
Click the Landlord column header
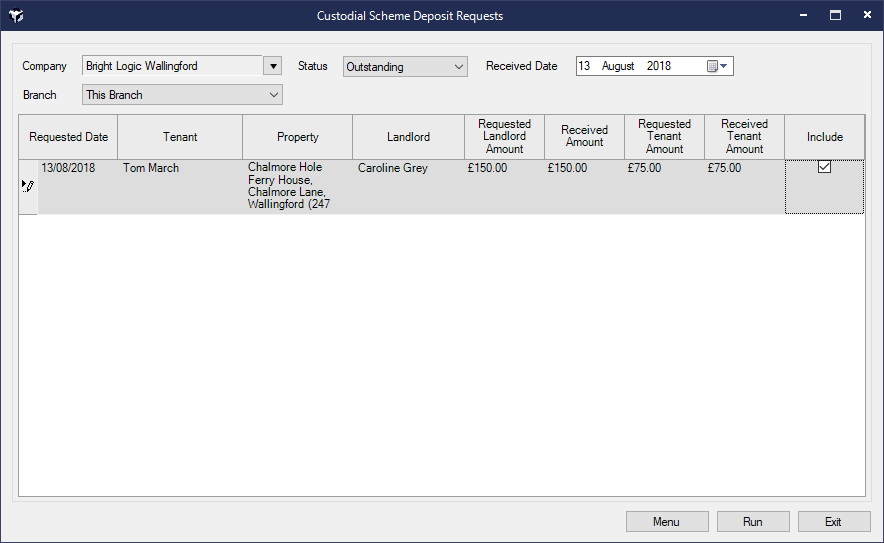pos(408,137)
